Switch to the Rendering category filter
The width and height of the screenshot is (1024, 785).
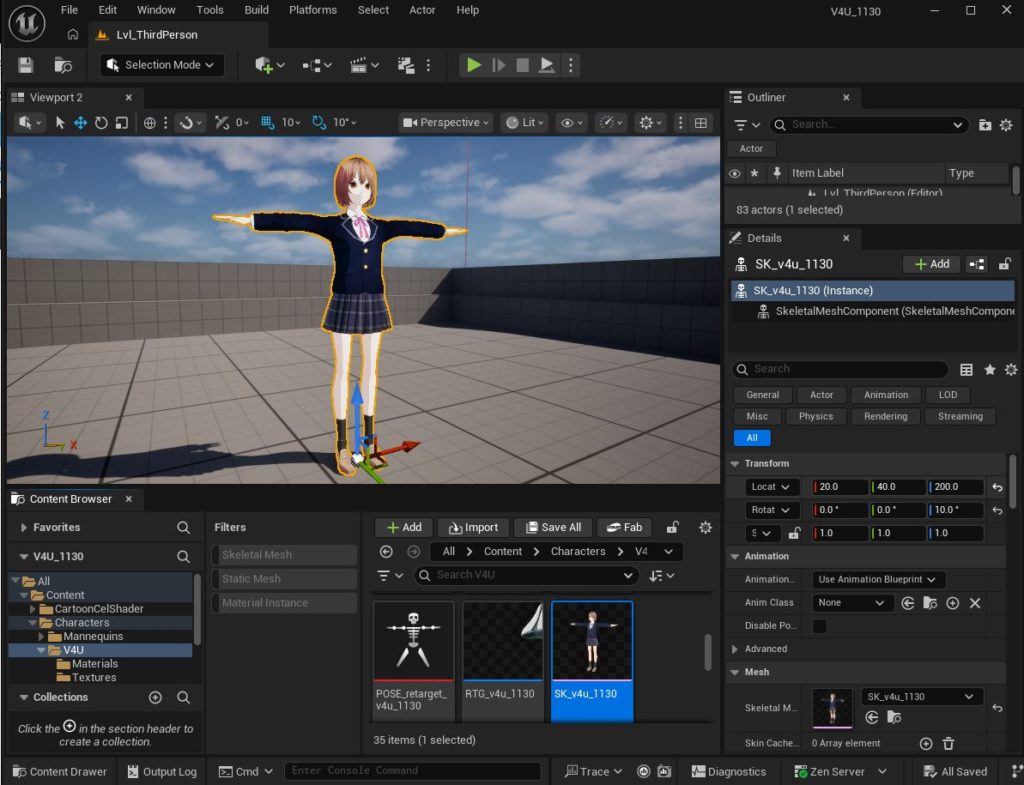[885, 416]
